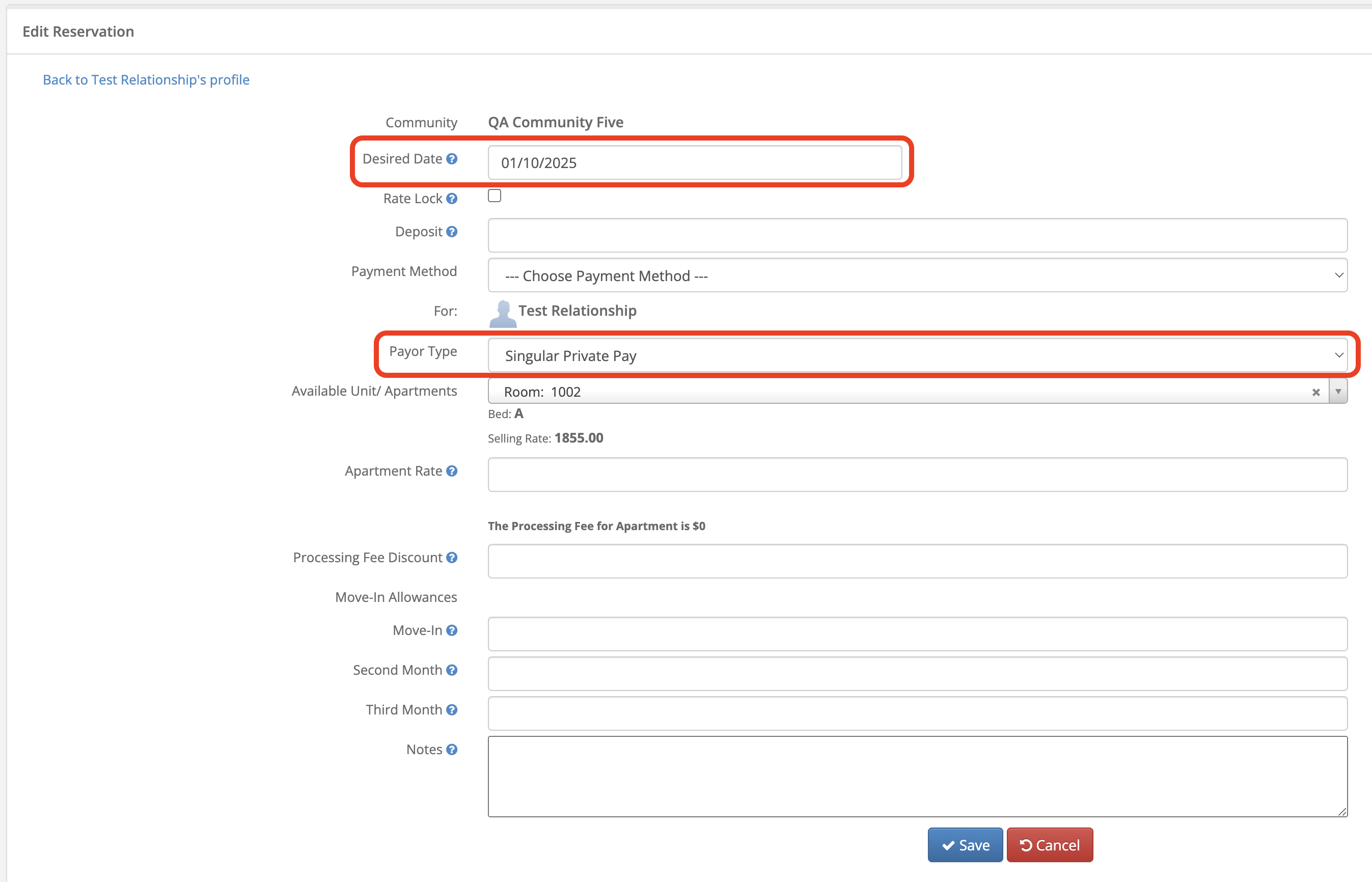Click the Apartment Rate help icon
Image resolution: width=1372 pixels, height=882 pixels.
coord(452,471)
